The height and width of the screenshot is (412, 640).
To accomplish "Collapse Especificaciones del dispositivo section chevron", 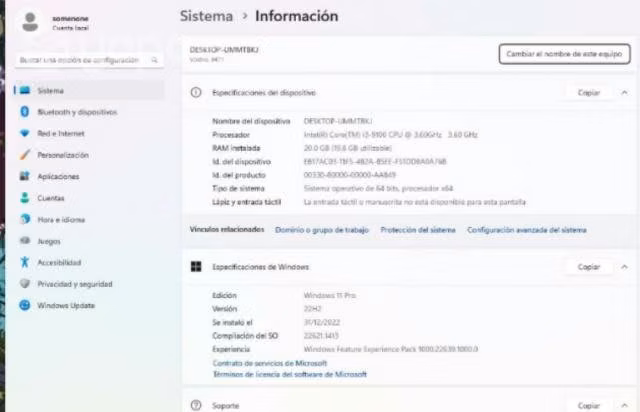I will pos(624,93).
